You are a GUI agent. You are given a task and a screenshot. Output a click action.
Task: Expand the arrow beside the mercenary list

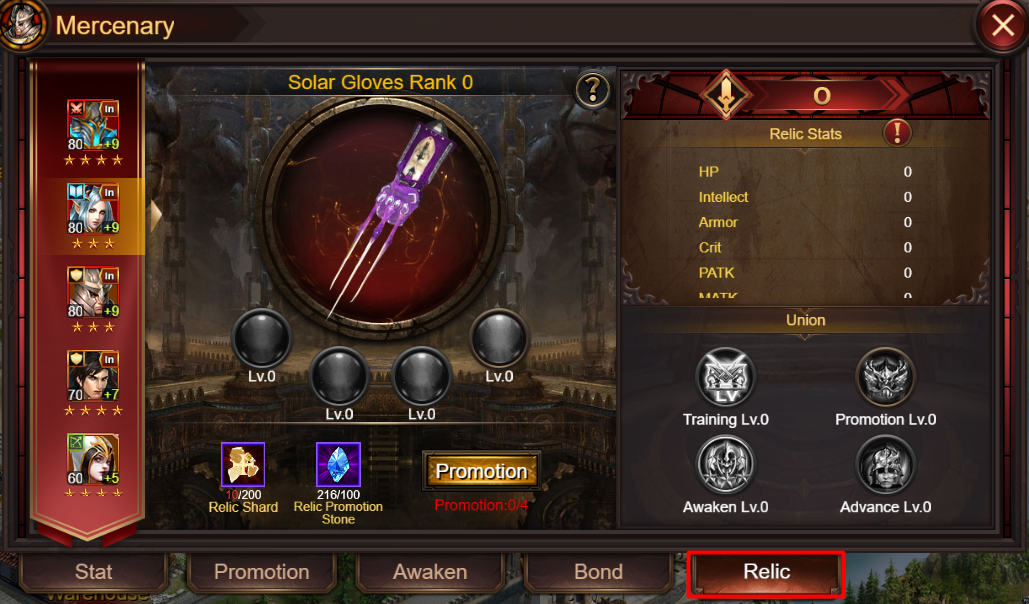click(x=156, y=216)
